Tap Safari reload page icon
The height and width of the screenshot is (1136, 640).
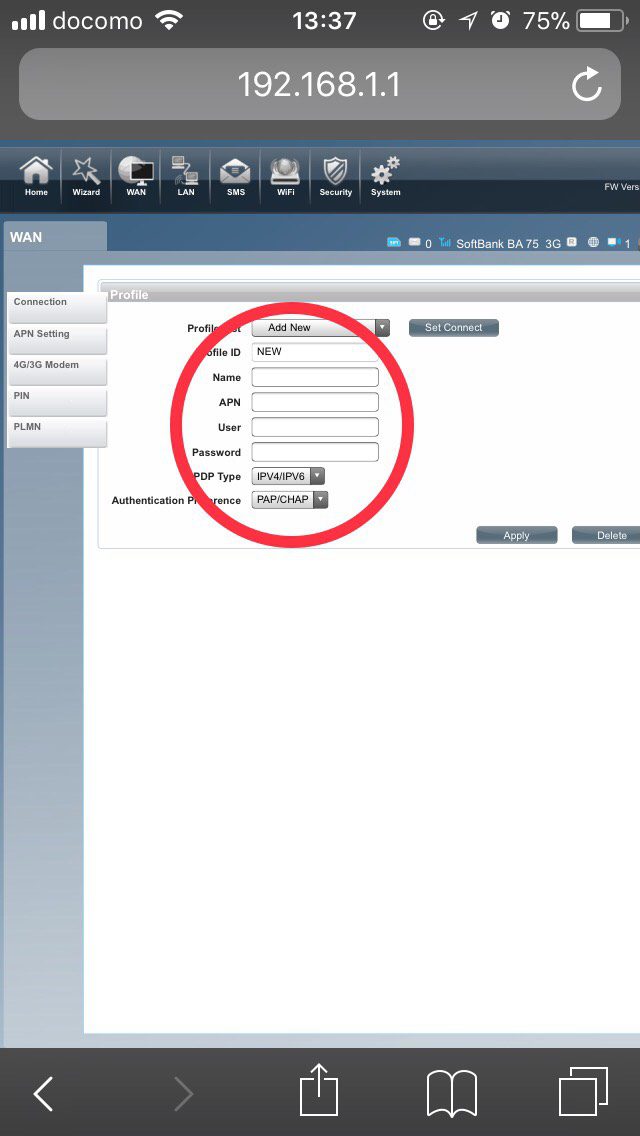587,85
